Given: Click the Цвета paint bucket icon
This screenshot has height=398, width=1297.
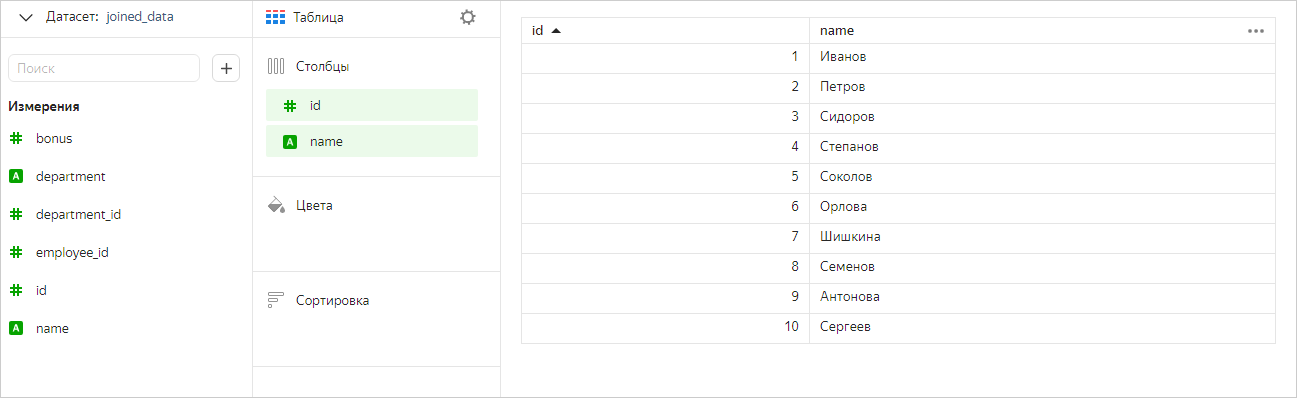Looking at the screenshot, I should tap(277, 205).
